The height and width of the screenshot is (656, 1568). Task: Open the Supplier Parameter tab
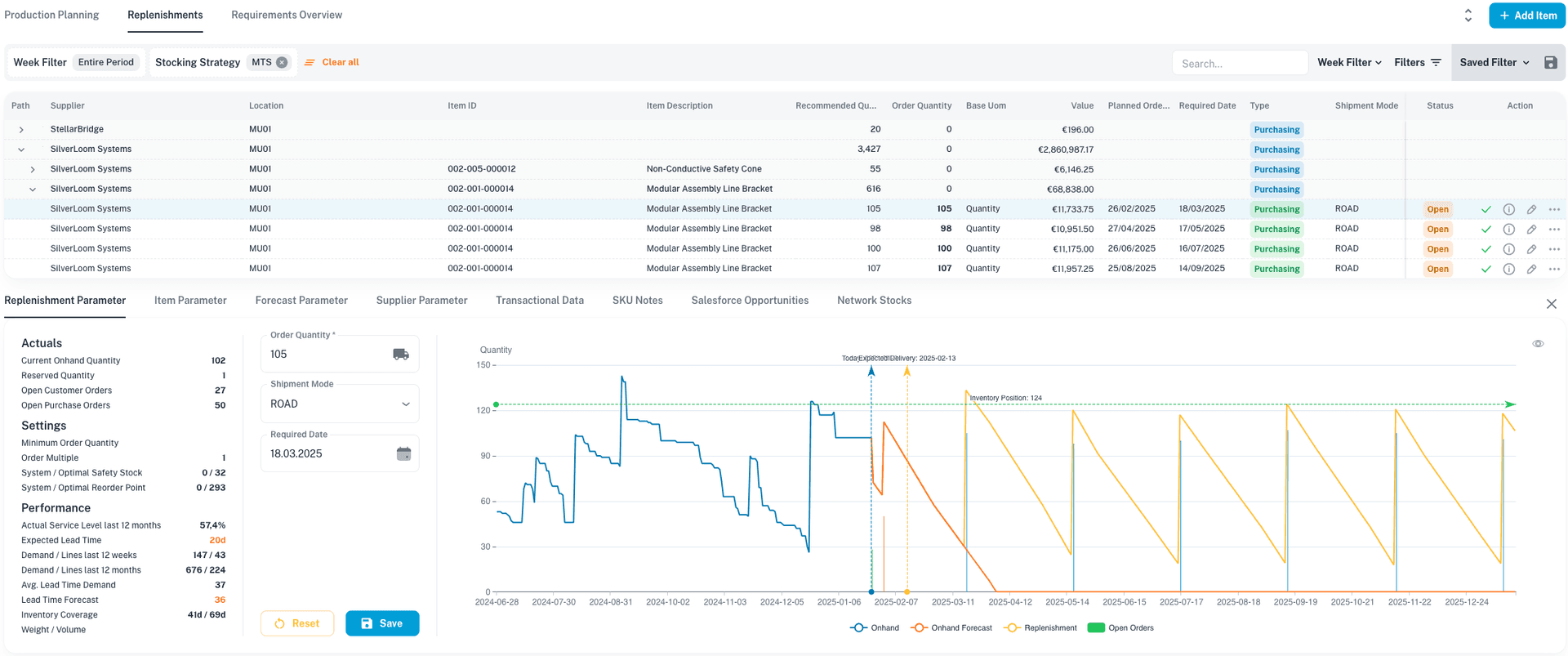421,301
